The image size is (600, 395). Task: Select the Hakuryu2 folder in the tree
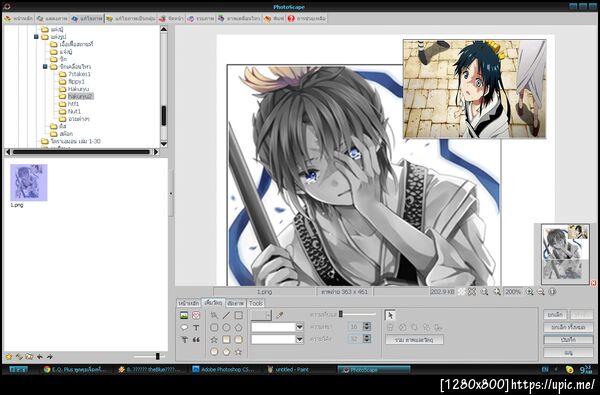(x=81, y=96)
